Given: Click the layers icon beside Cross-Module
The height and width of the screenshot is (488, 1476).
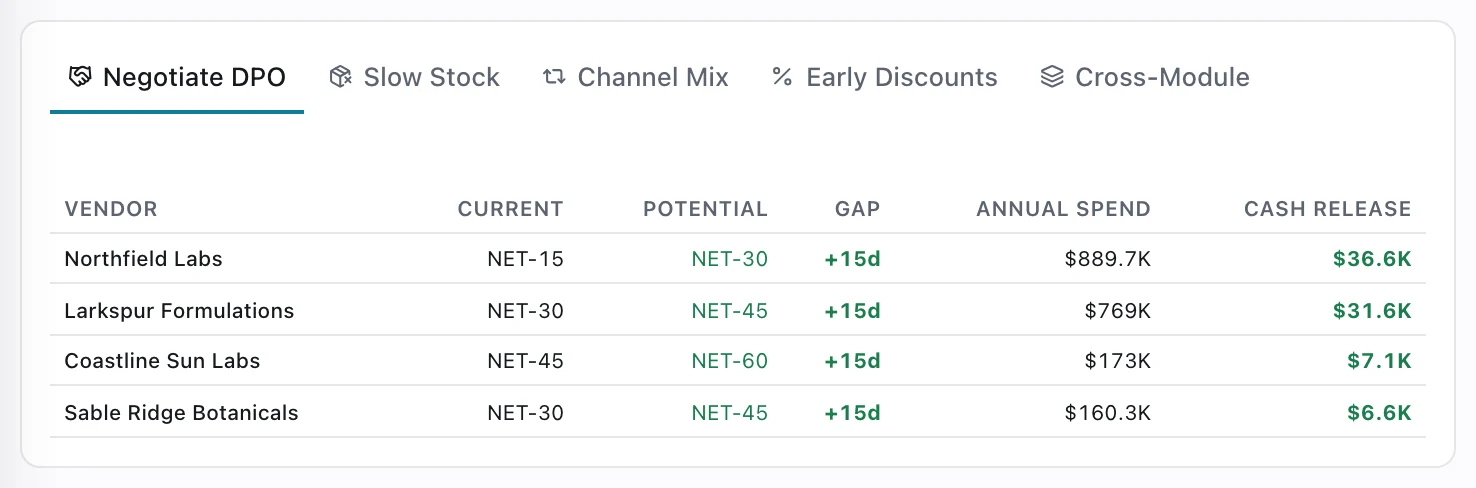Looking at the screenshot, I should coord(1051,77).
